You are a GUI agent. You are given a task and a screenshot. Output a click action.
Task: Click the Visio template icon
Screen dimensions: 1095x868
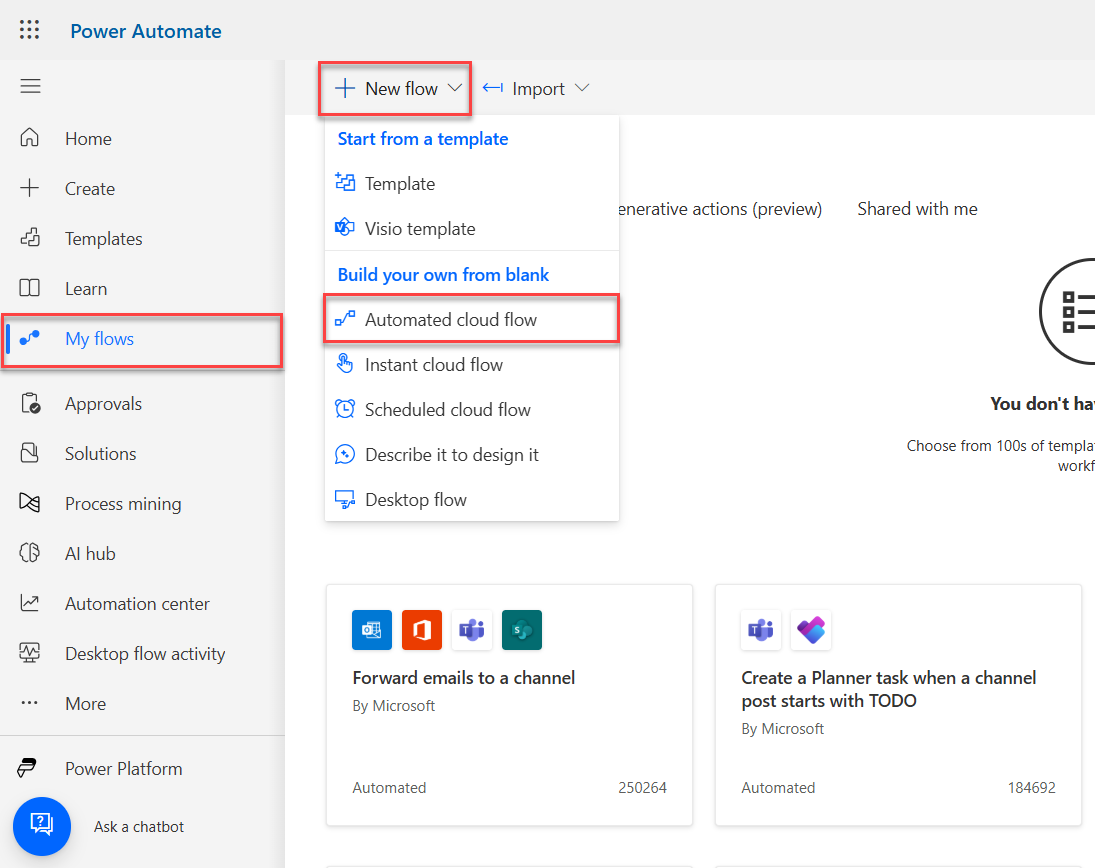[x=345, y=227]
